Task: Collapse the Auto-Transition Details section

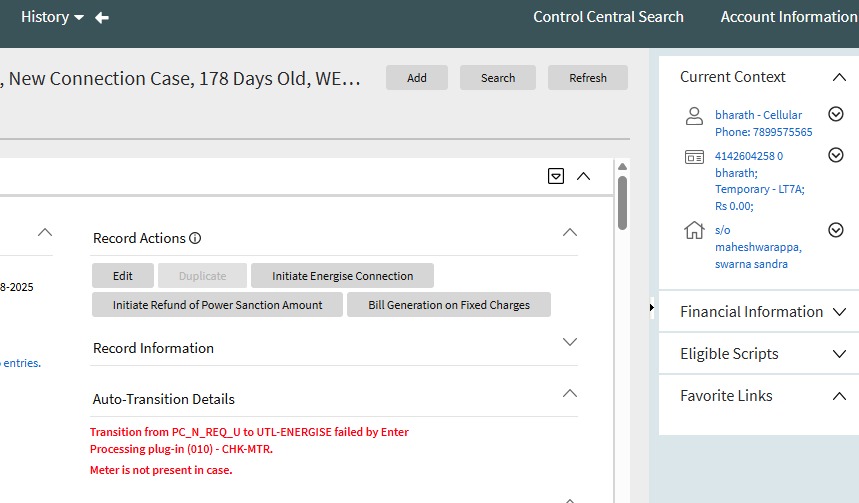Action: [570, 394]
